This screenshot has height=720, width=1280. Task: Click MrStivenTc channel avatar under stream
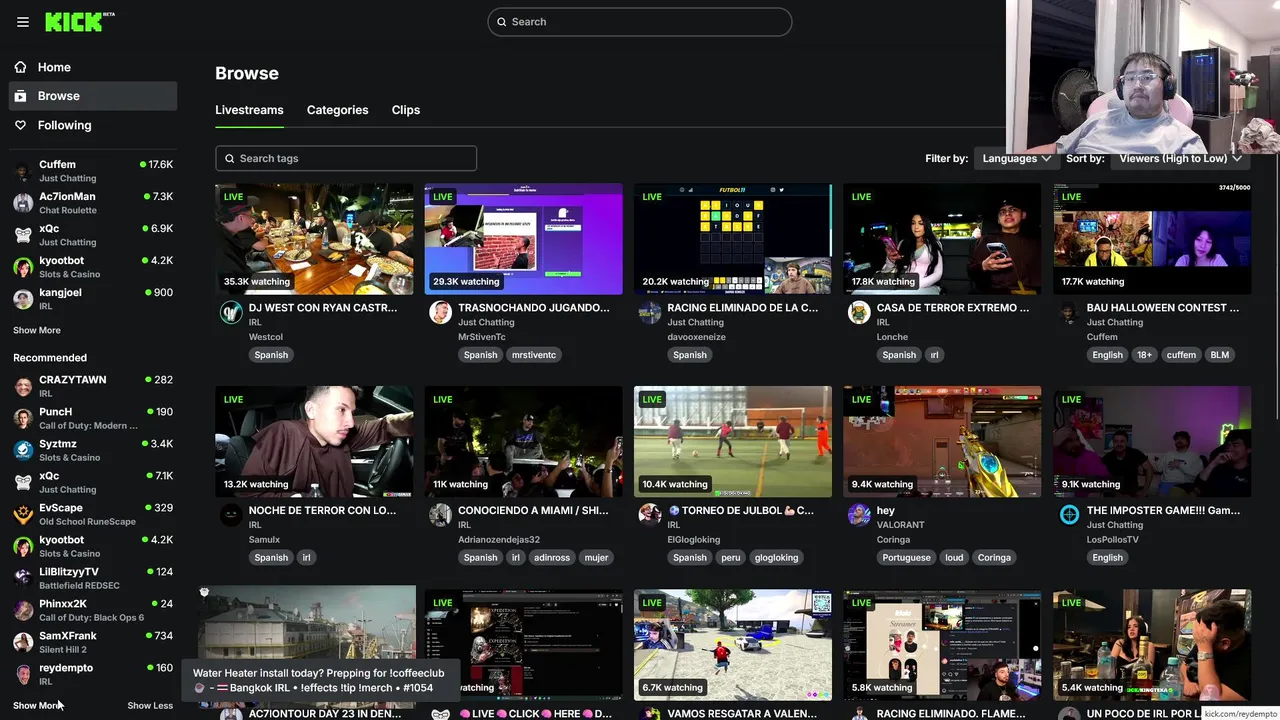point(440,312)
